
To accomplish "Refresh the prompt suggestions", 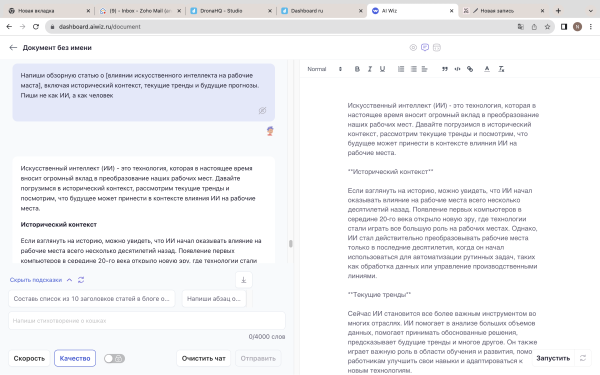I will 81,280.
